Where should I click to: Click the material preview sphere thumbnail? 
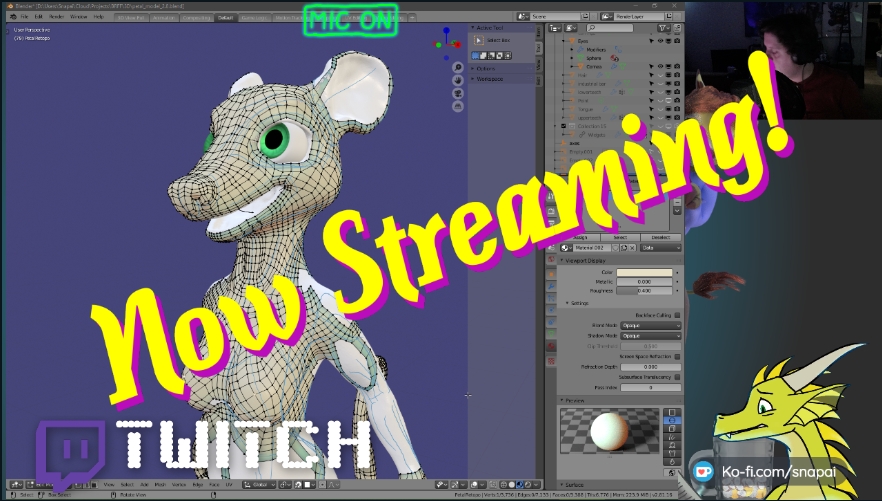(609, 431)
